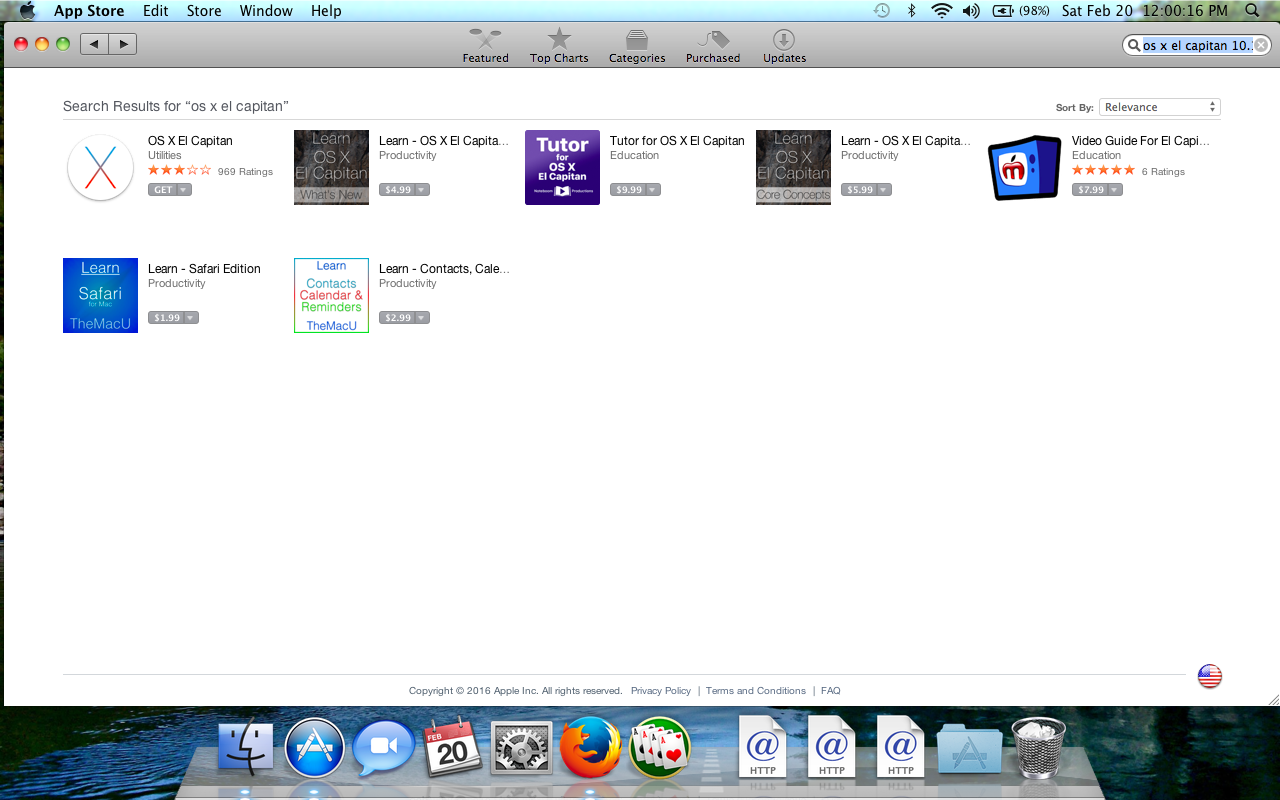Open the Wi-Fi menu bar icon
Screen dimensions: 1280x800
(941, 11)
